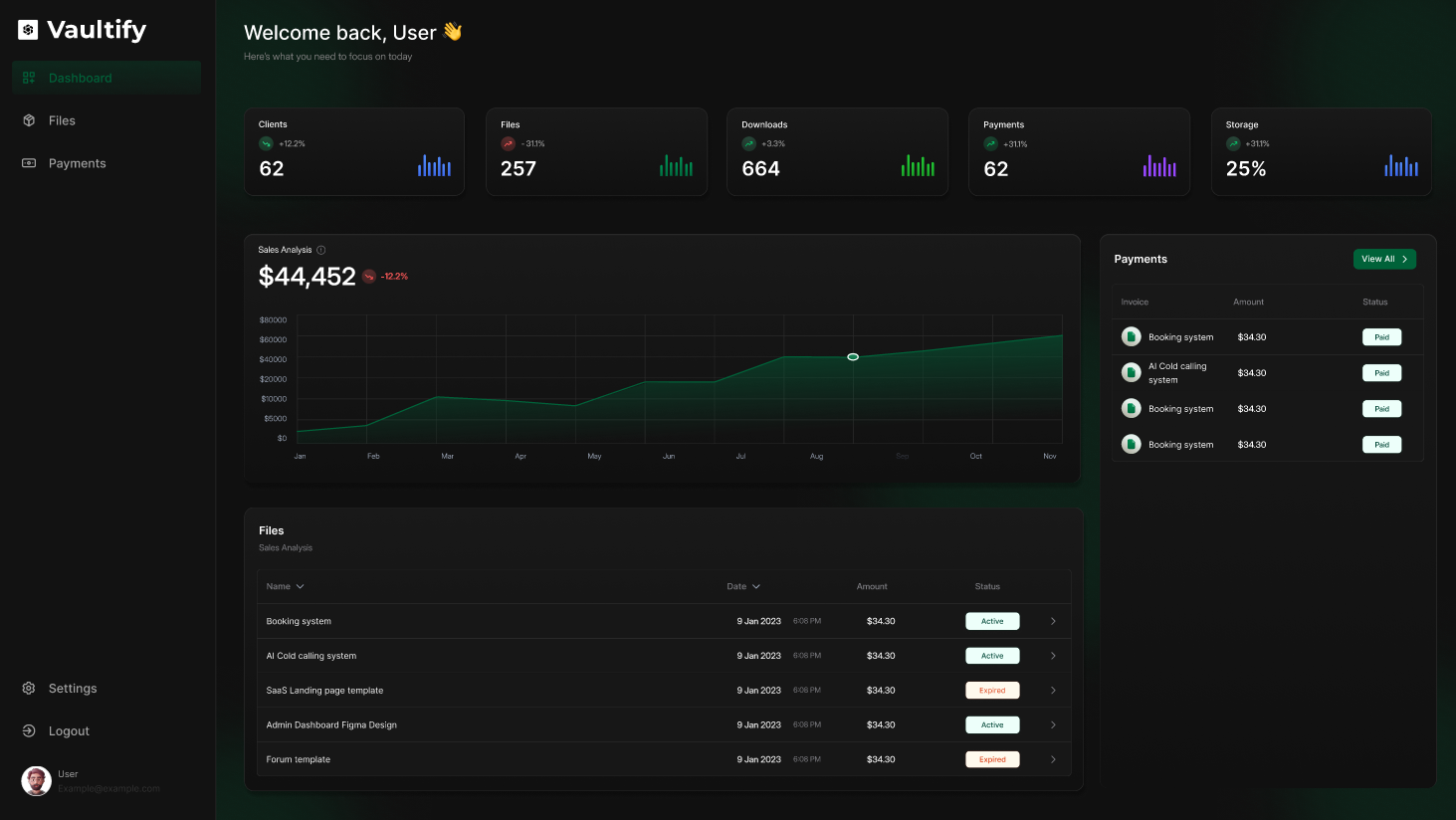
Task: Switch to the Payments panel header
Action: (x=1141, y=259)
